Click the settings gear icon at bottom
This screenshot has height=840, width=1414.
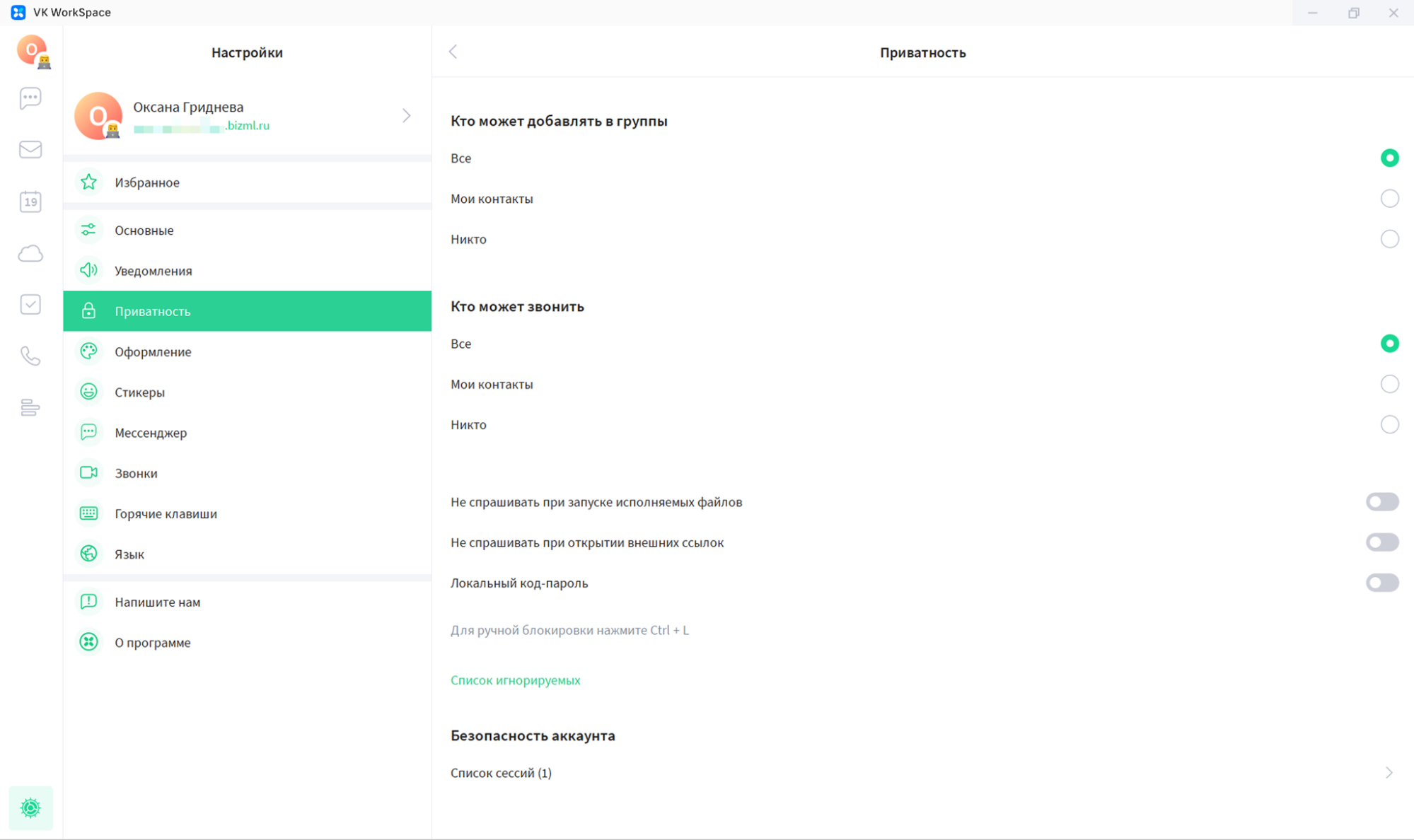30,807
